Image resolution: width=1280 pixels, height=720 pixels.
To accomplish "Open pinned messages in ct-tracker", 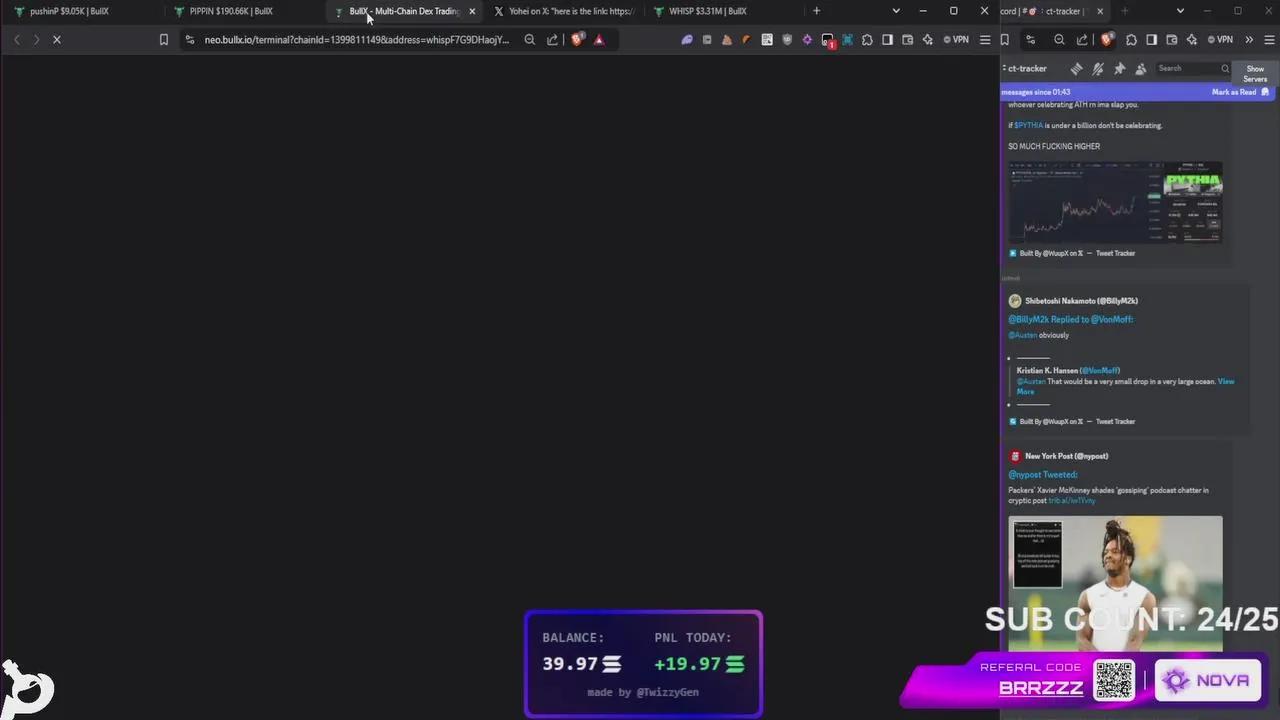I will point(1119,68).
